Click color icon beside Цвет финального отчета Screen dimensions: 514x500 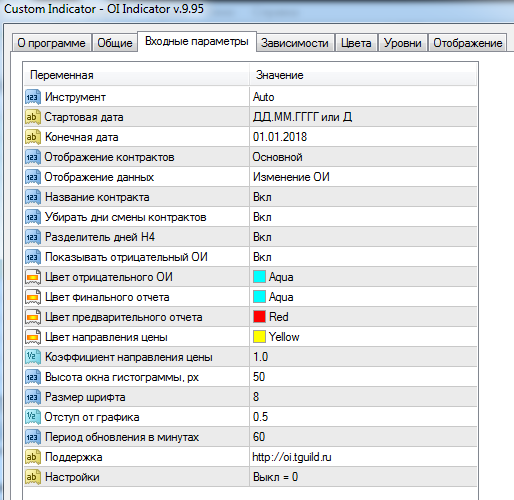point(33,297)
